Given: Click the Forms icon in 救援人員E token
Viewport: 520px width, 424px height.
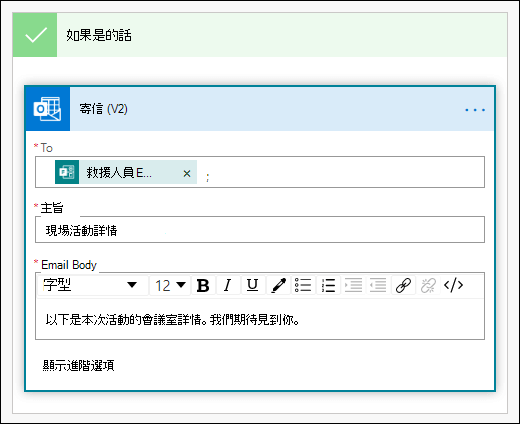Looking at the screenshot, I should (67, 172).
